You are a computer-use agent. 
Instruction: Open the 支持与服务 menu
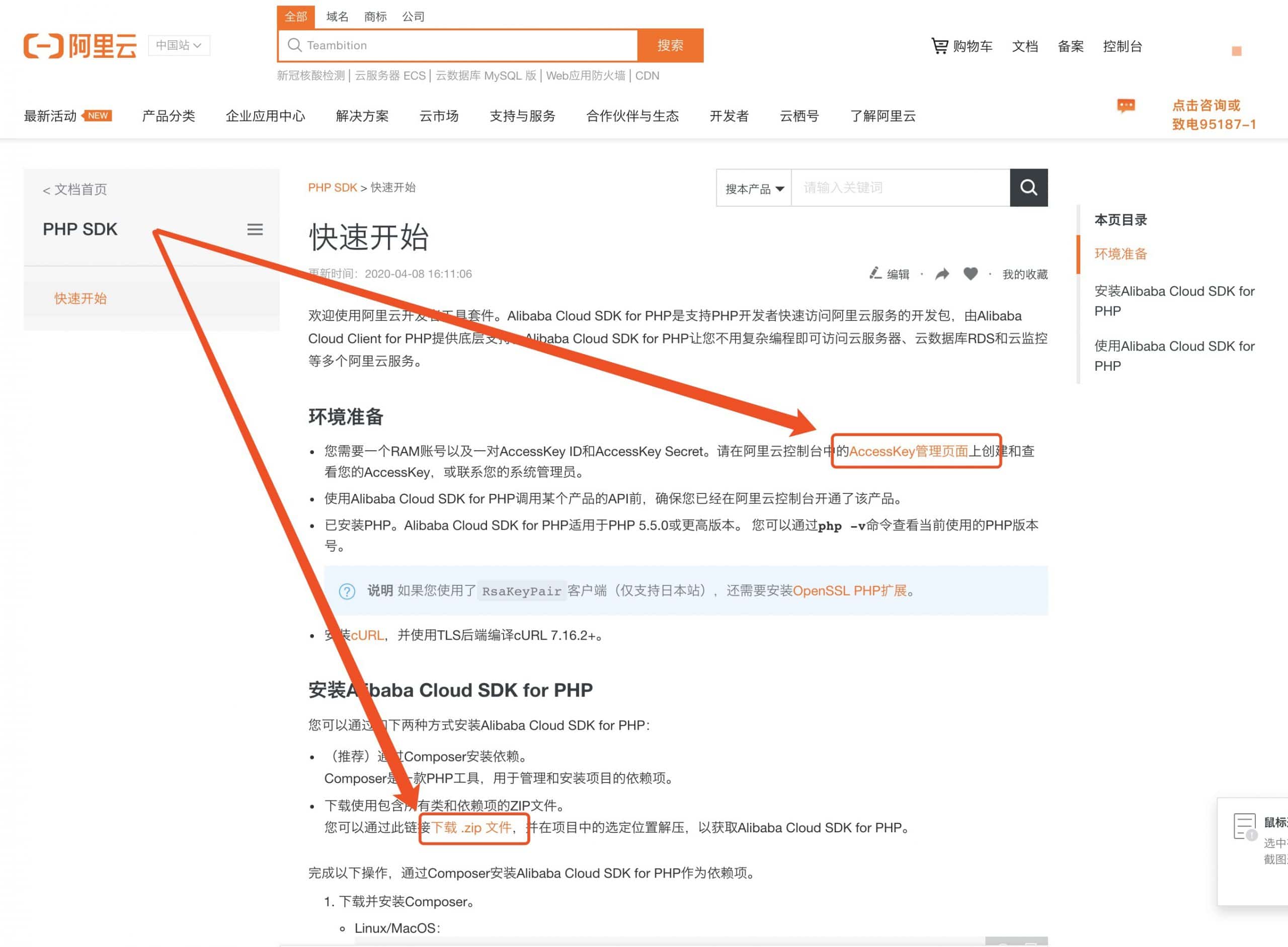point(522,116)
